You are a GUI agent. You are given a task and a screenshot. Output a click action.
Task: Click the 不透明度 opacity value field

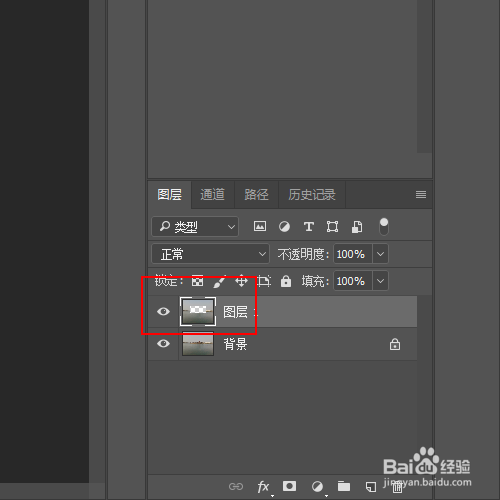coord(353,254)
